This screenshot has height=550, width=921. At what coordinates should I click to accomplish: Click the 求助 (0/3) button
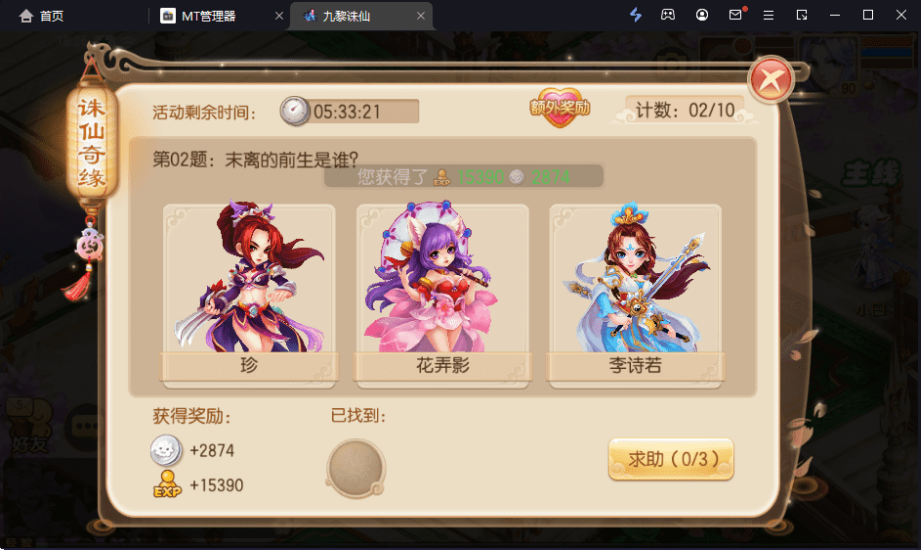click(671, 459)
